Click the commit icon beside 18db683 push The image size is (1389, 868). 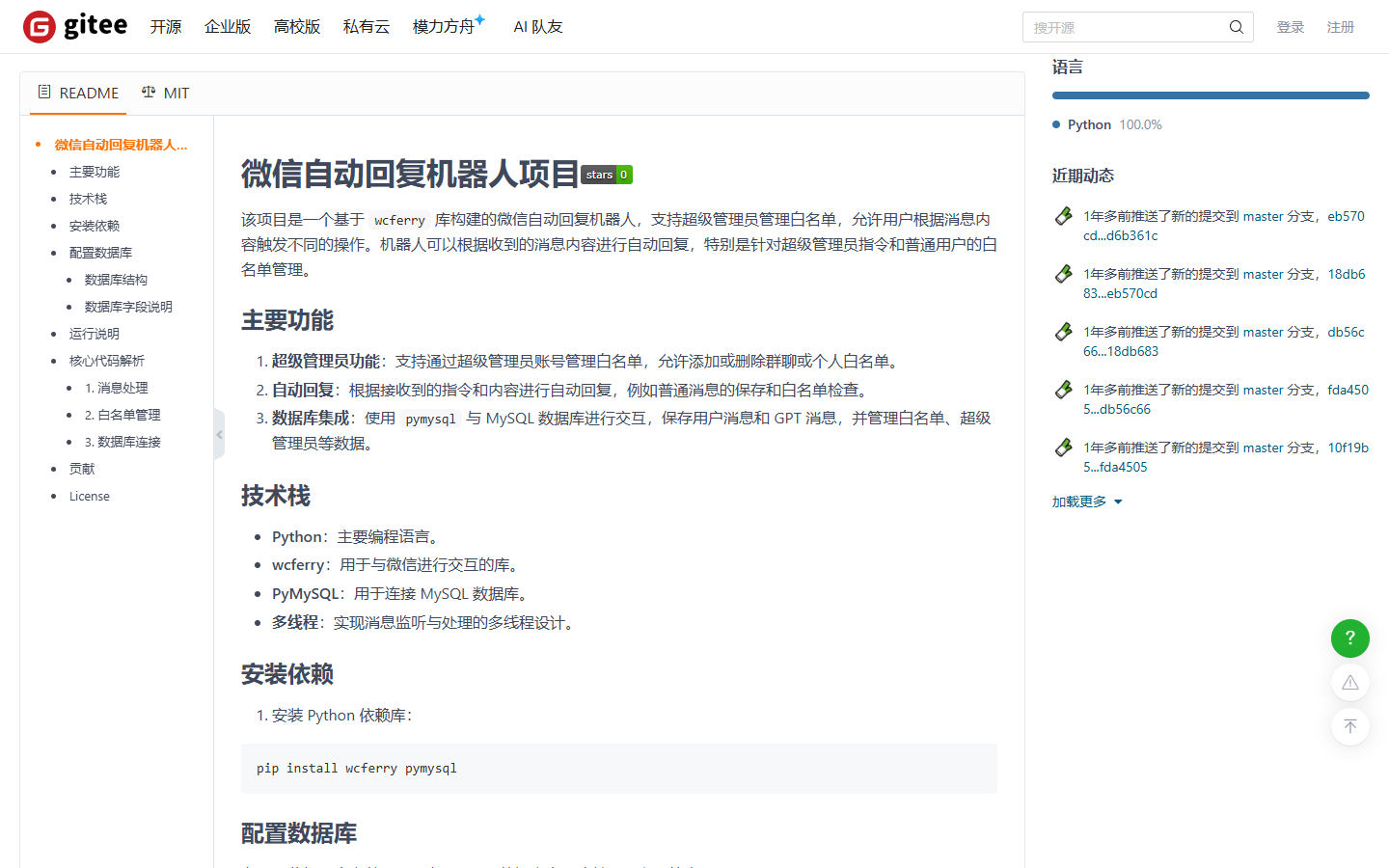(x=1063, y=274)
